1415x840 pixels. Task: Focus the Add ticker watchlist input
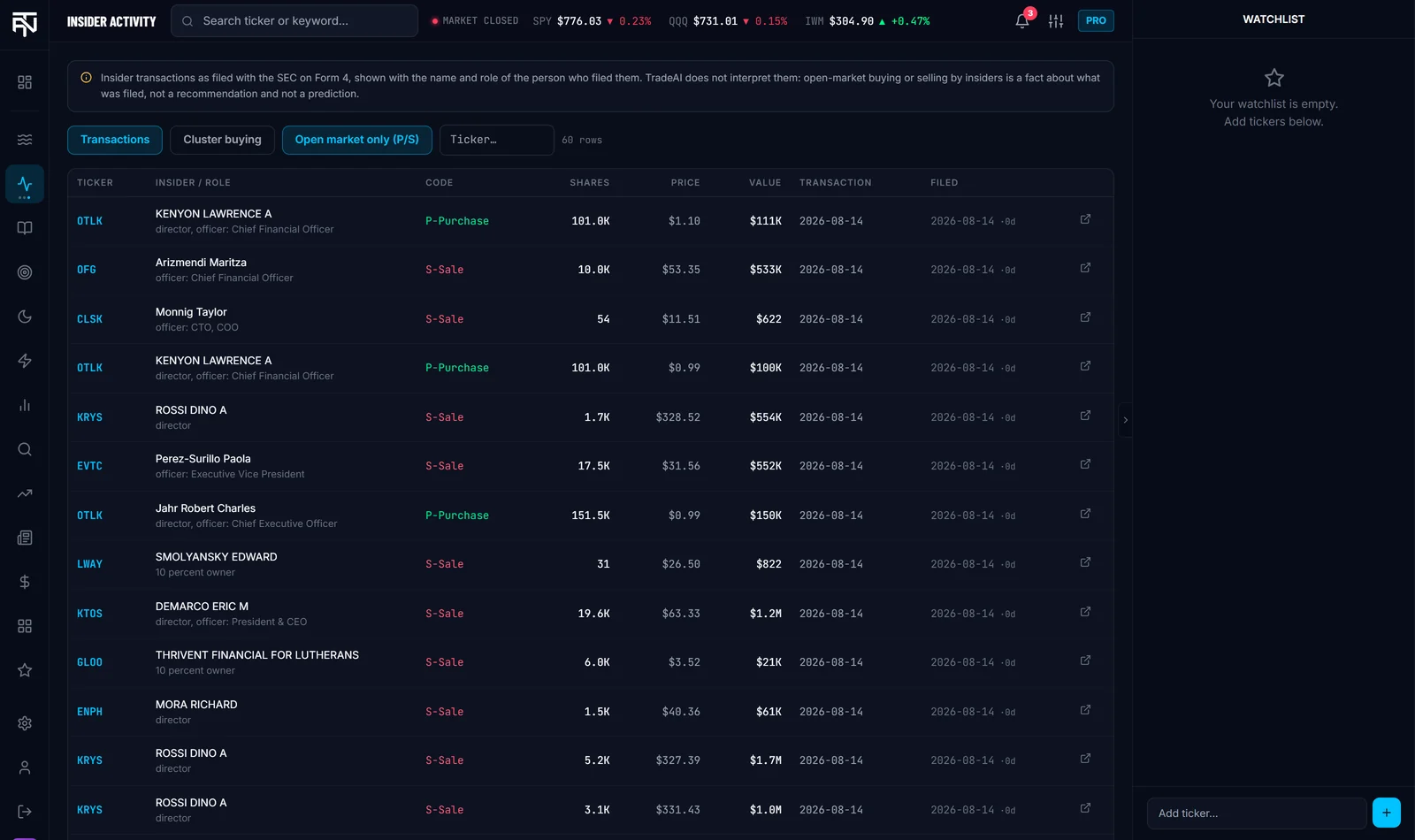coord(1257,813)
